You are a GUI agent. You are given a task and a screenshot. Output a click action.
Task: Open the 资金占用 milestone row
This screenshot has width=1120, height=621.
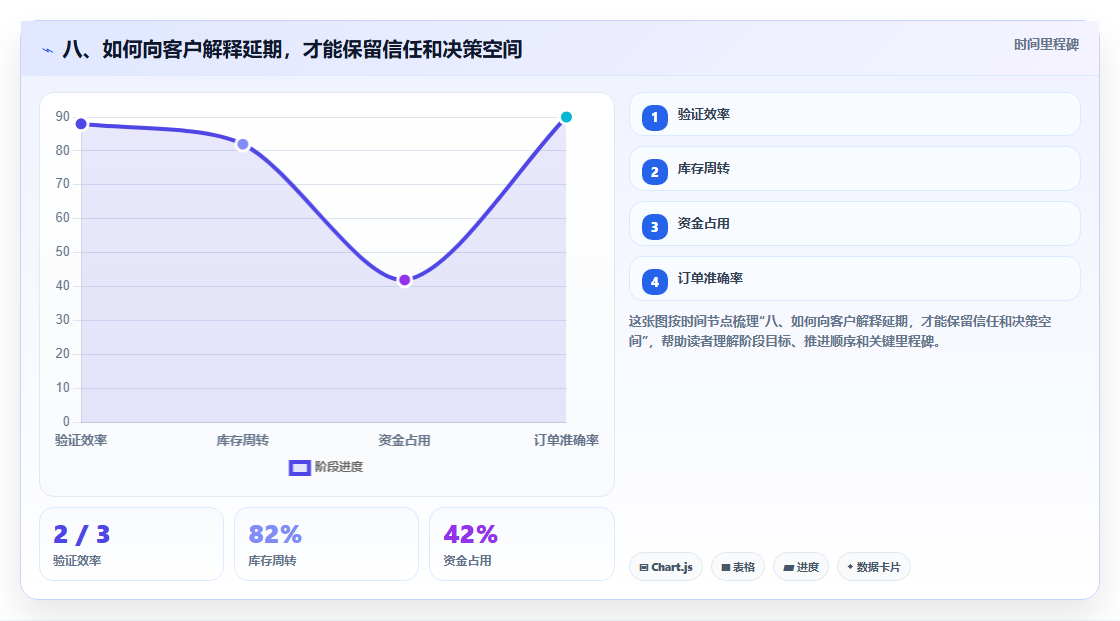pyautogui.click(x=854, y=224)
